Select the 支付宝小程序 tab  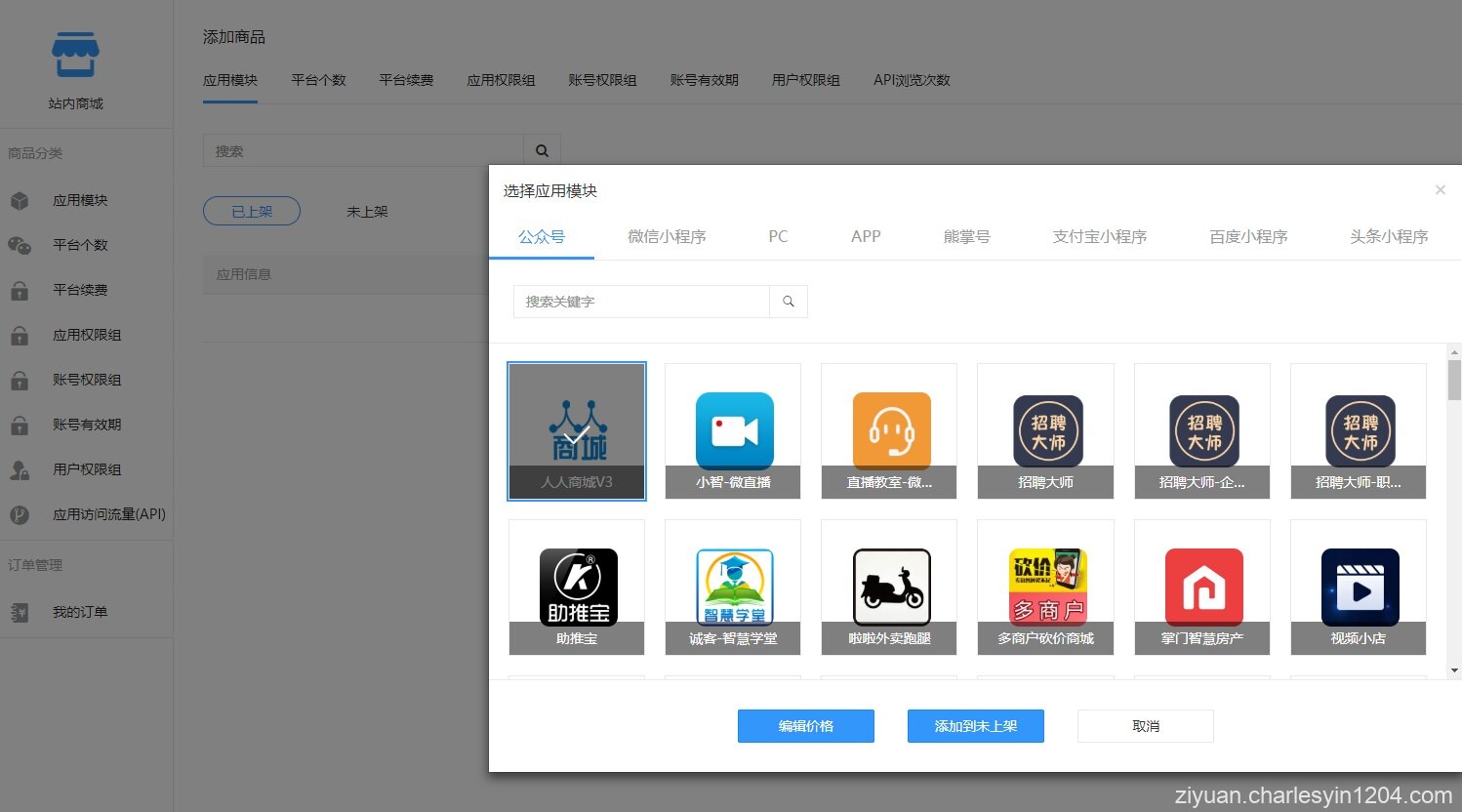(1099, 236)
